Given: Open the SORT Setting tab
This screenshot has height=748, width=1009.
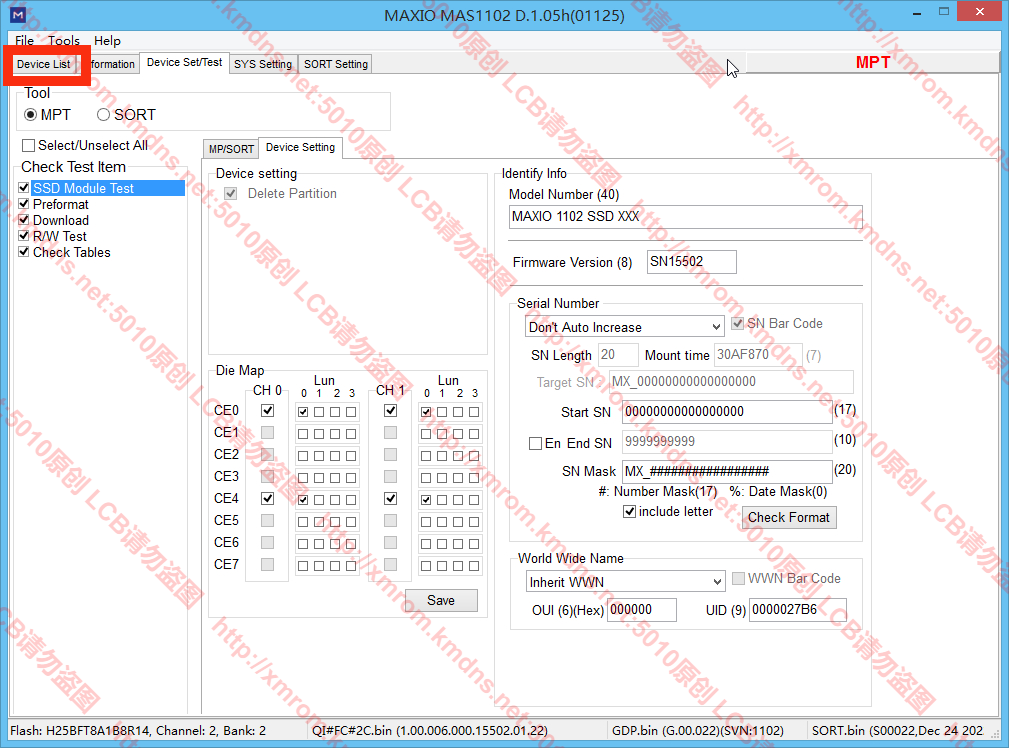Looking at the screenshot, I should 336,64.
